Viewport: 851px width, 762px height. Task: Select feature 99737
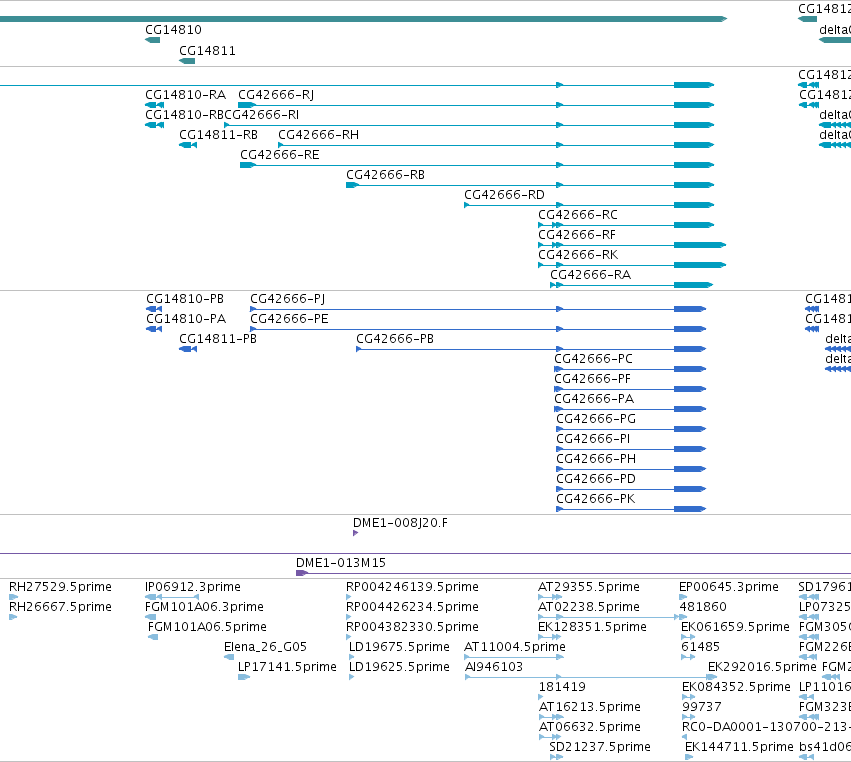[702, 708]
